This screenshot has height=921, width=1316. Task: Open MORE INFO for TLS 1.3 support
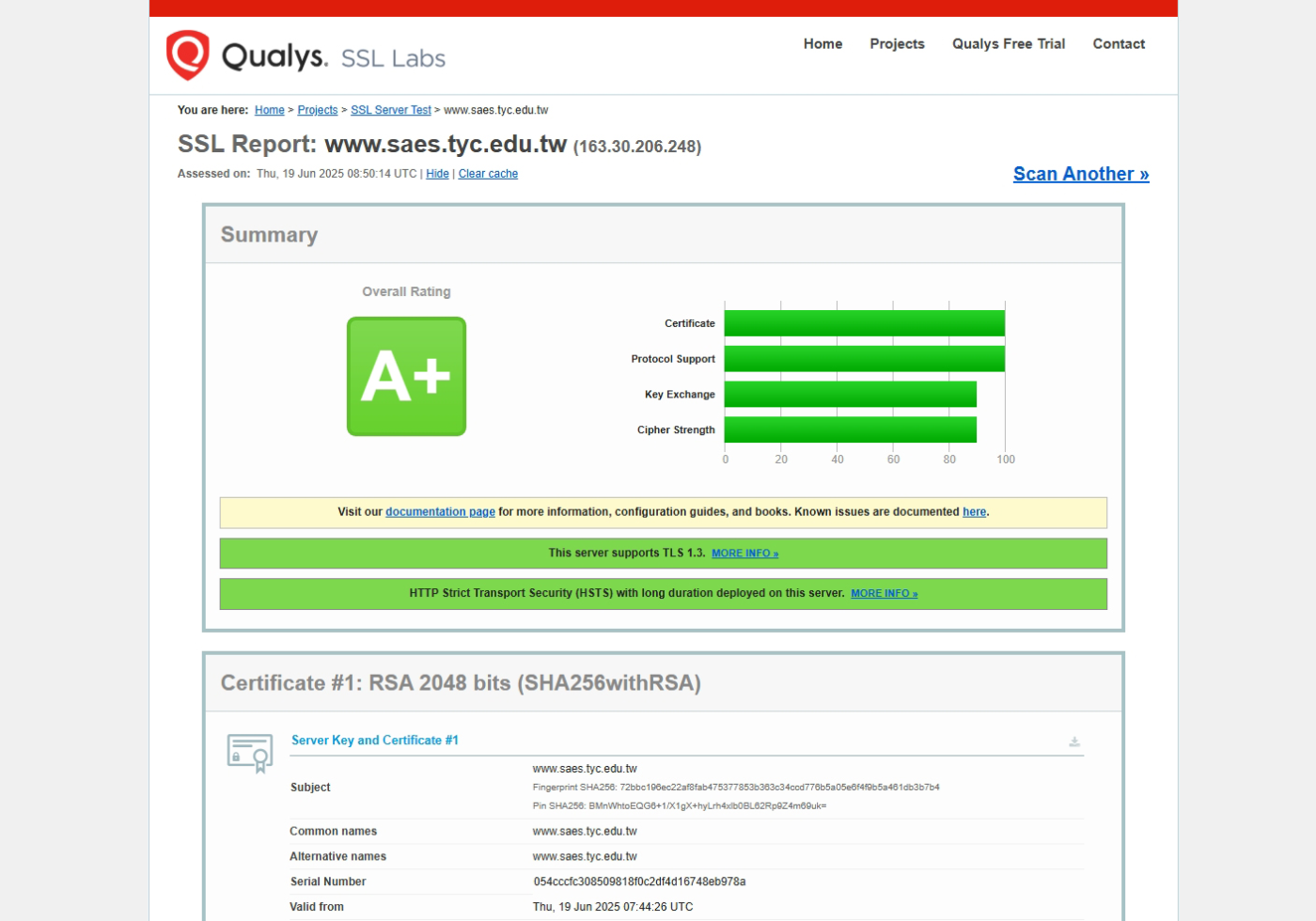(x=744, y=554)
